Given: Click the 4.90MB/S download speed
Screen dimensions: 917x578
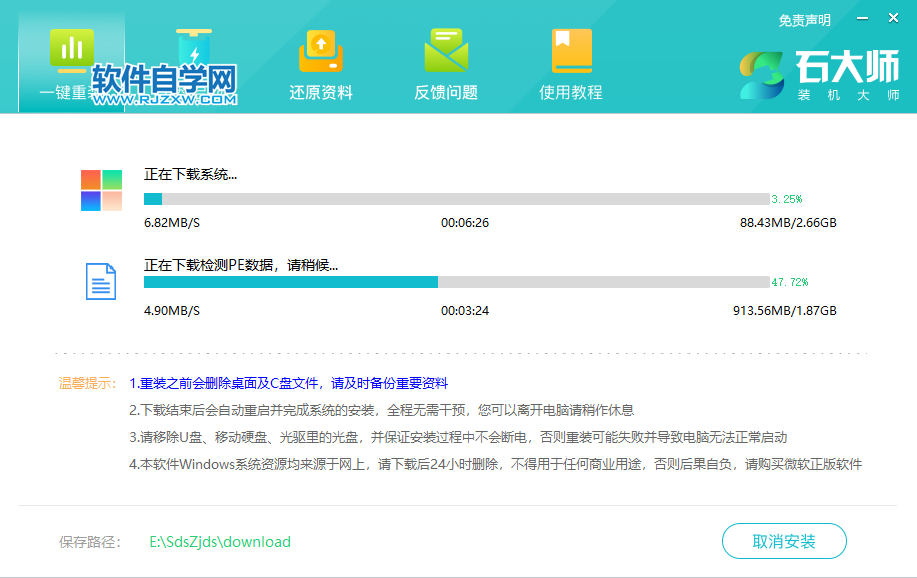Looking at the screenshot, I should 172,311.
